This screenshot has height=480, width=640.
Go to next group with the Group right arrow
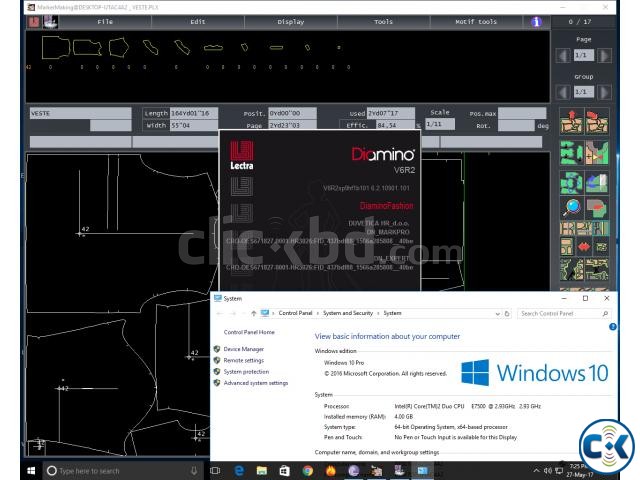coord(604,92)
